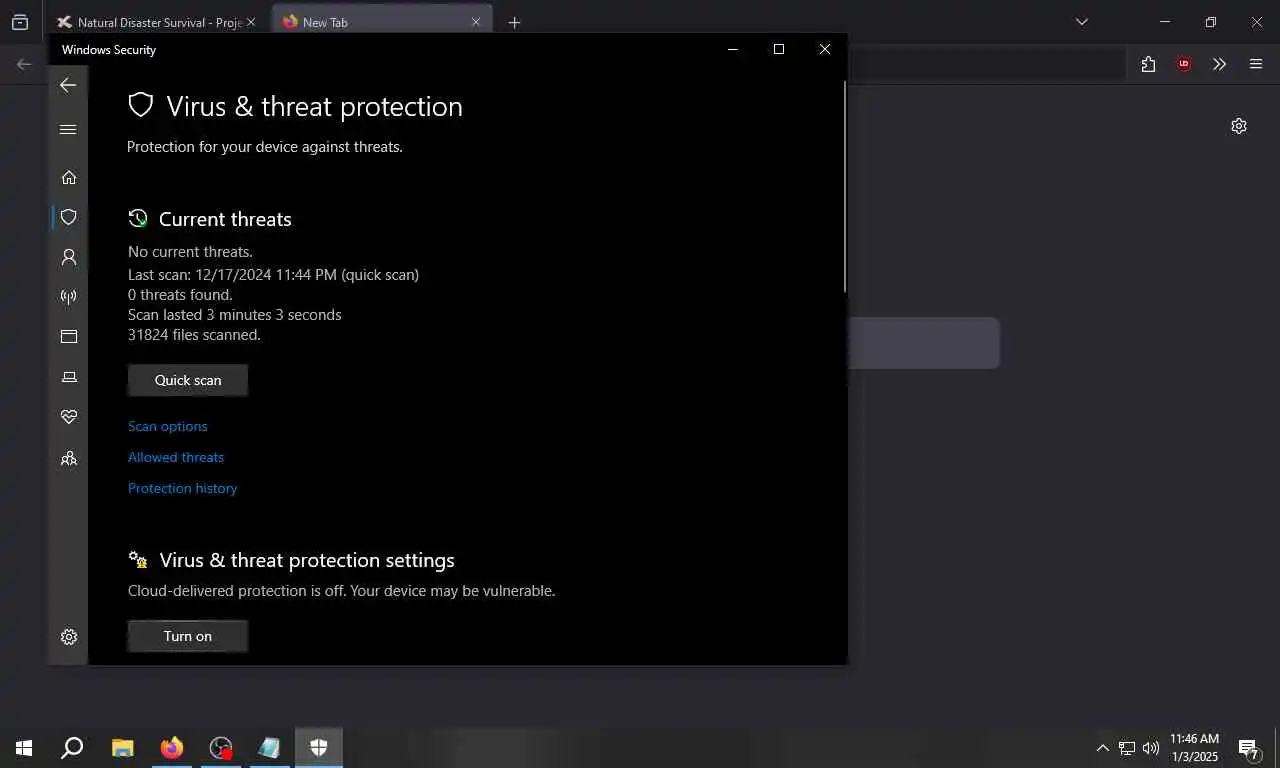Click the Quick scan button
Screen dimensions: 1280x768
(x=188, y=380)
